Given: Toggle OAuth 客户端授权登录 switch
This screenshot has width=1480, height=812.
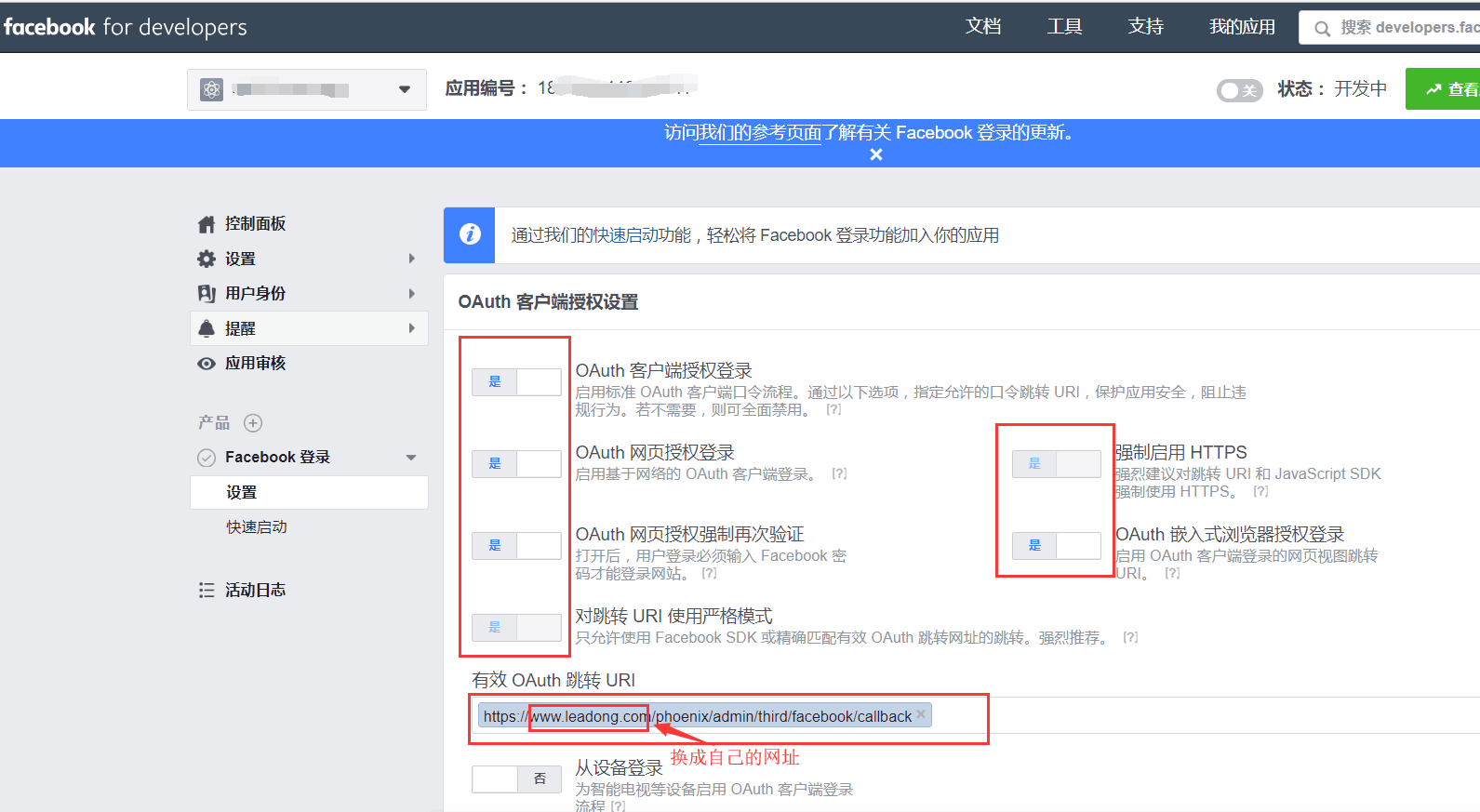Looking at the screenshot, I should coord(516,382).
